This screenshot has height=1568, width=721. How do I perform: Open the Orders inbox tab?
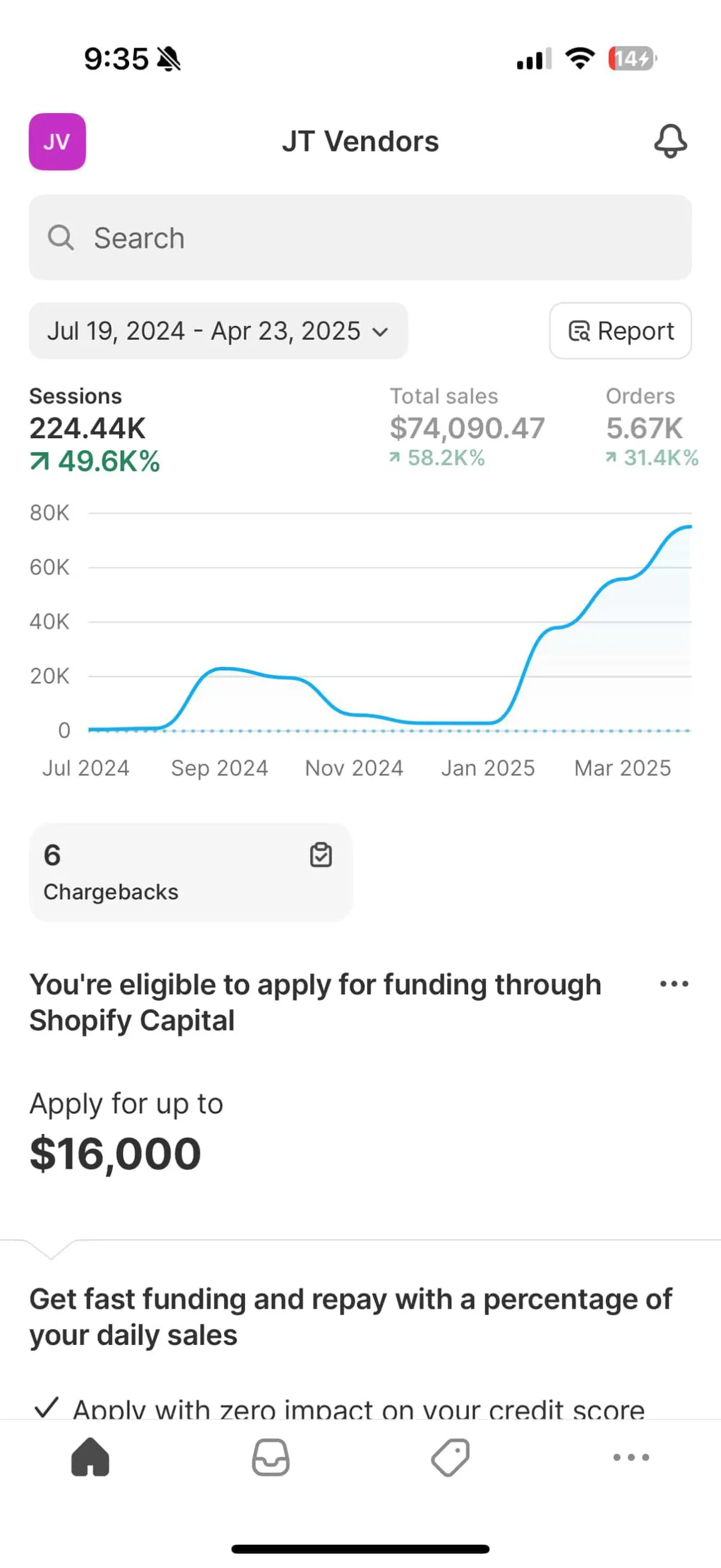(x=271, y=1457)
